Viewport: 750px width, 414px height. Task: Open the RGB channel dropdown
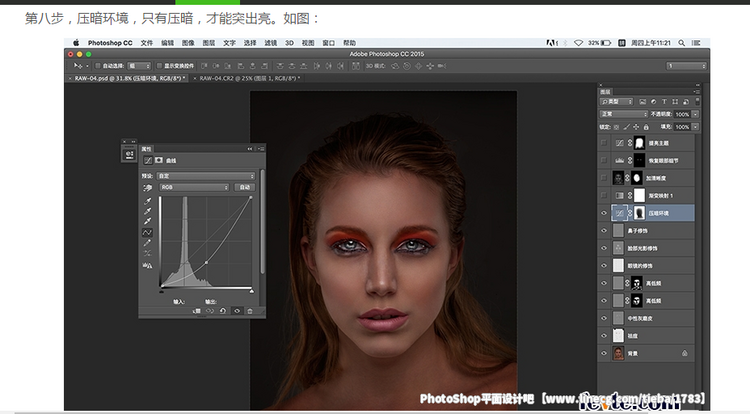point(196,187)
